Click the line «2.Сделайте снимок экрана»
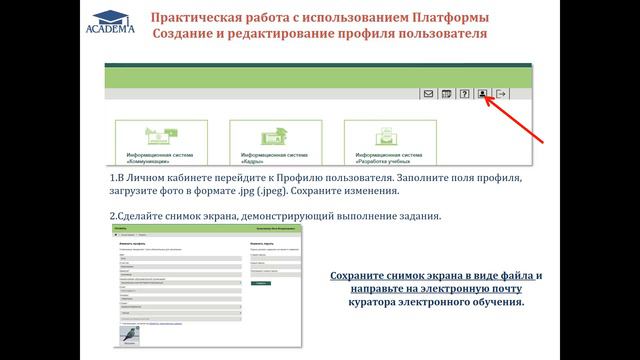The width and height of the screenshot is (640, 360). (x=275, y=216)
